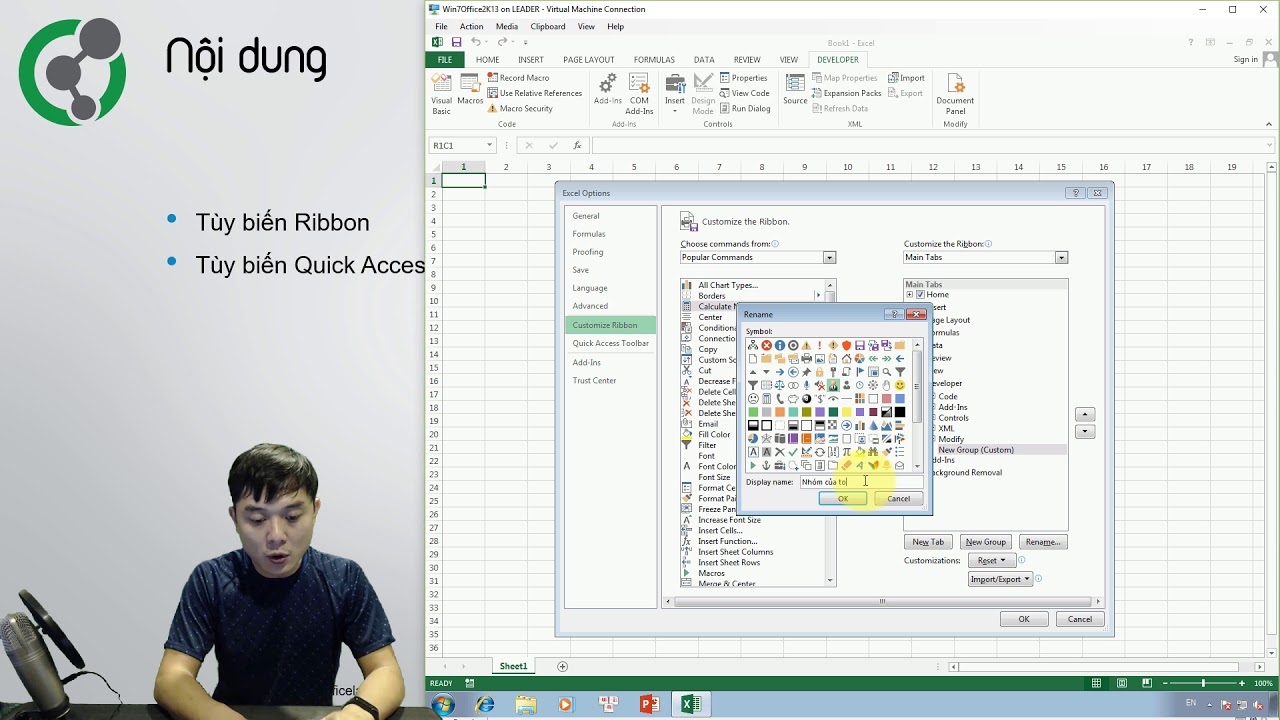This screenshot has height=720, width=1280.
Task: Pick the blue info symbol
Action: click(x=780, y=345)
